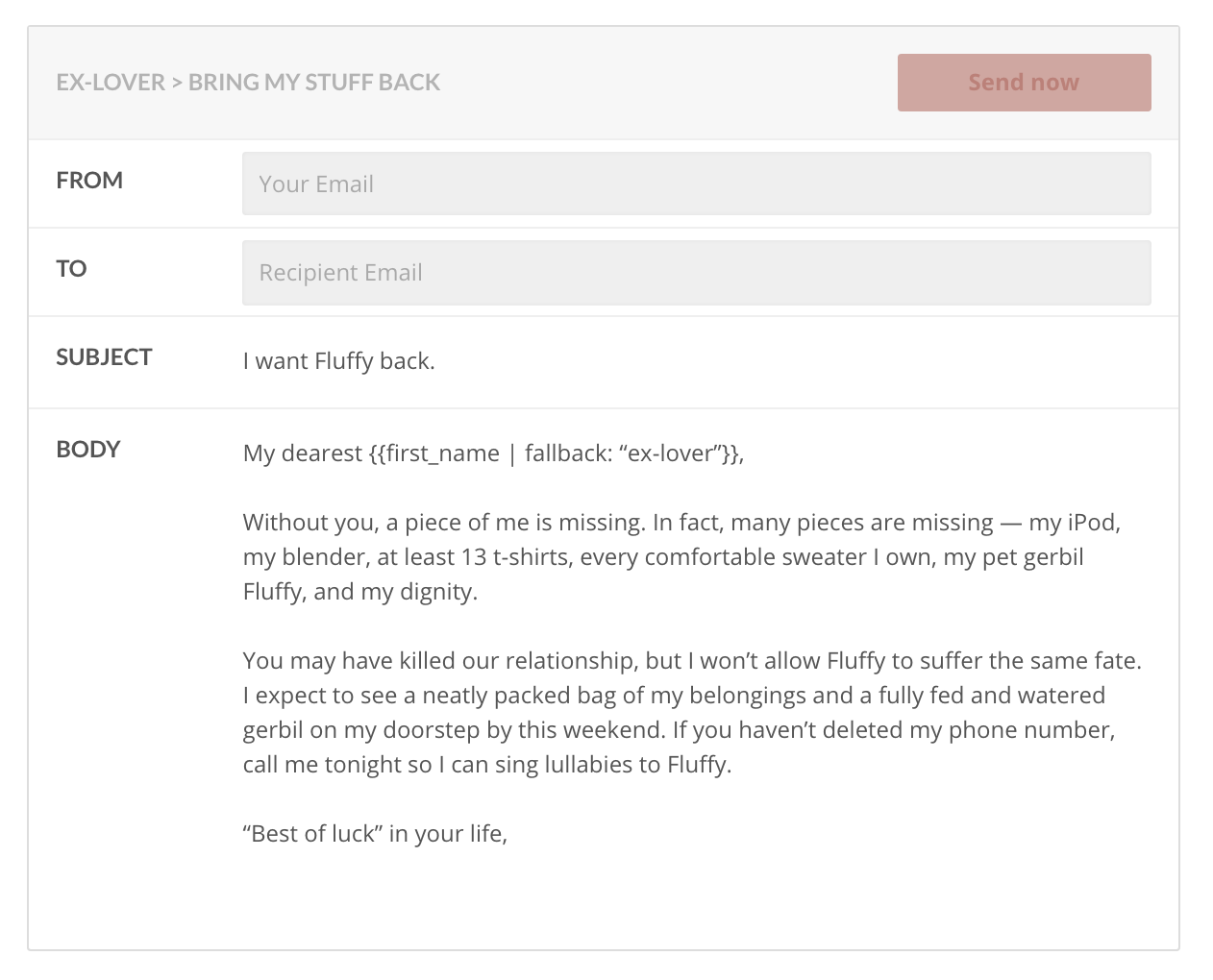This screenshot has width=1213, height=980.
Task: Click the Send now button
Action: [x=1024, y=83]
